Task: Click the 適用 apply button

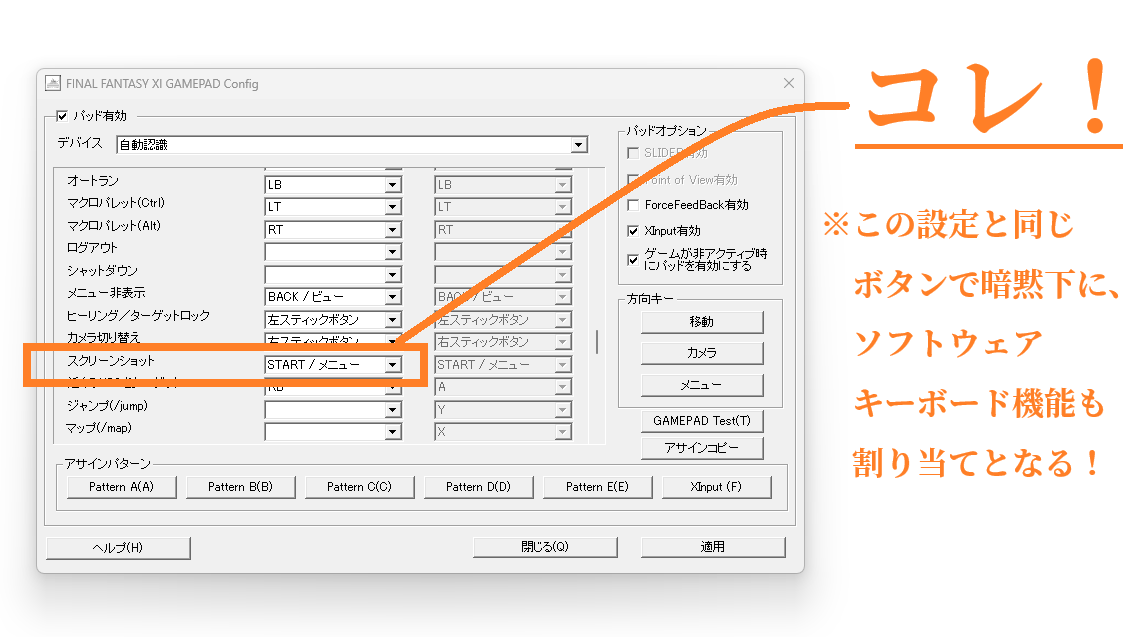Action: point(713,547)
